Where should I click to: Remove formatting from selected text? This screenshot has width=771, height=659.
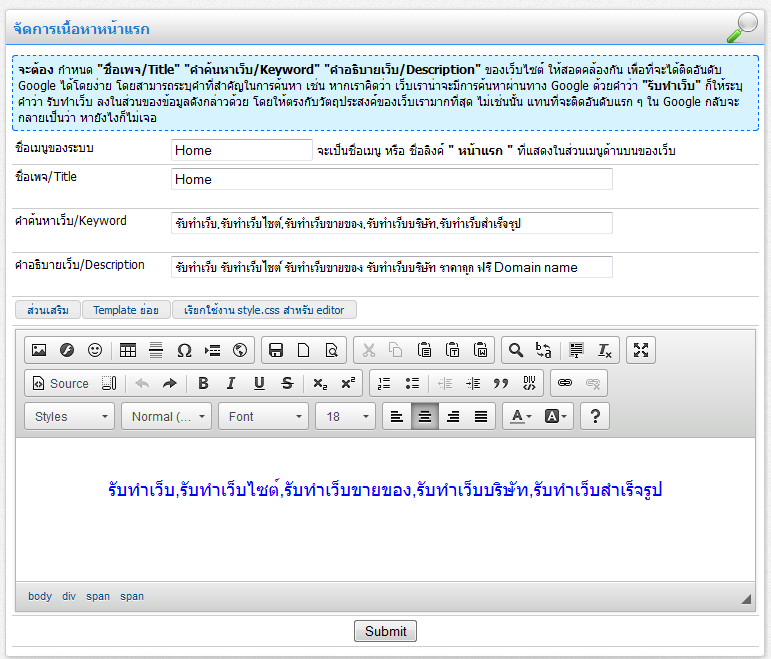coord(604,350)
